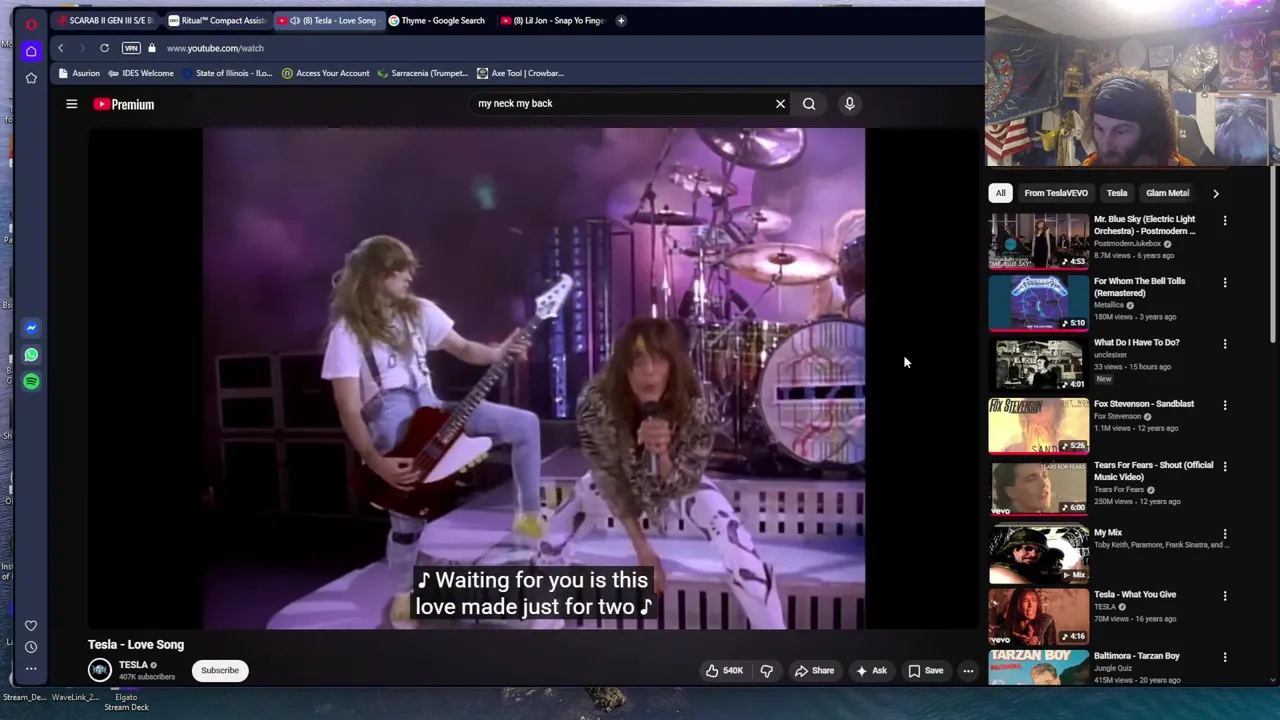Open My Mix playlist thumbnail
1280x720 pixels.
1039,554
